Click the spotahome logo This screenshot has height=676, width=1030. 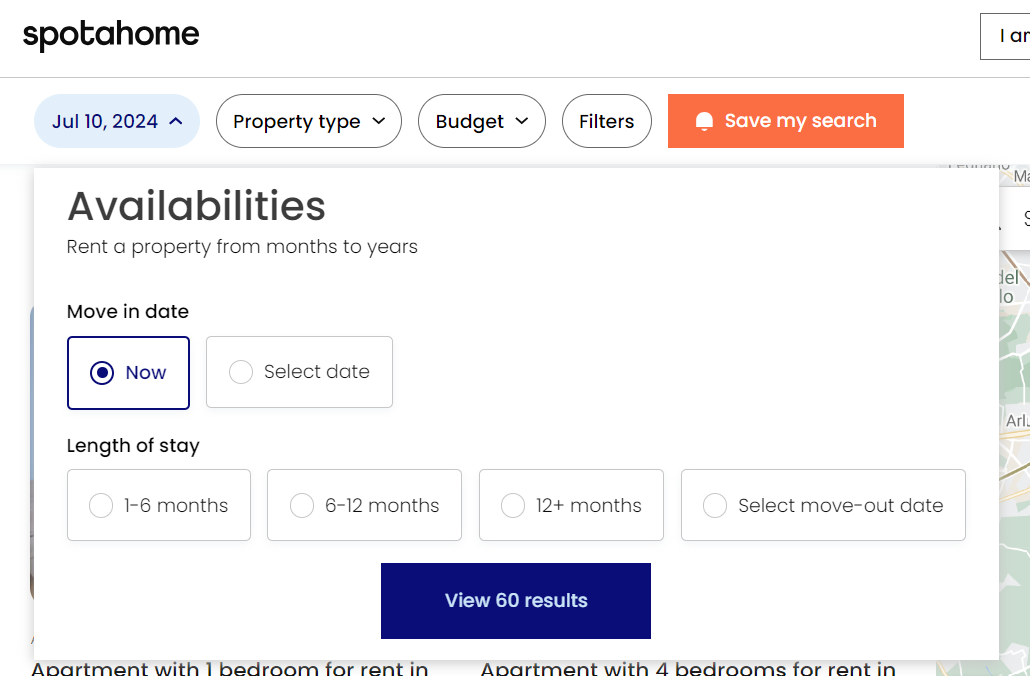click(x=111, y=36)
